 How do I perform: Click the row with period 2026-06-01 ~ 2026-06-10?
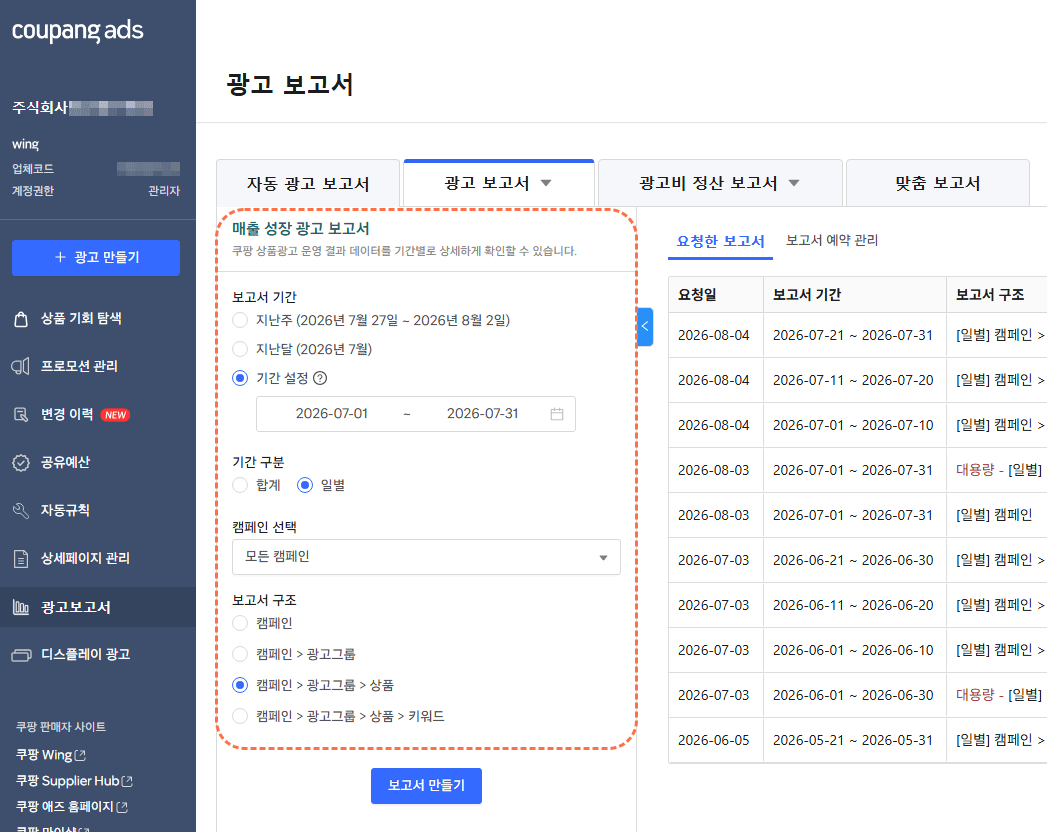coord(857,650)
